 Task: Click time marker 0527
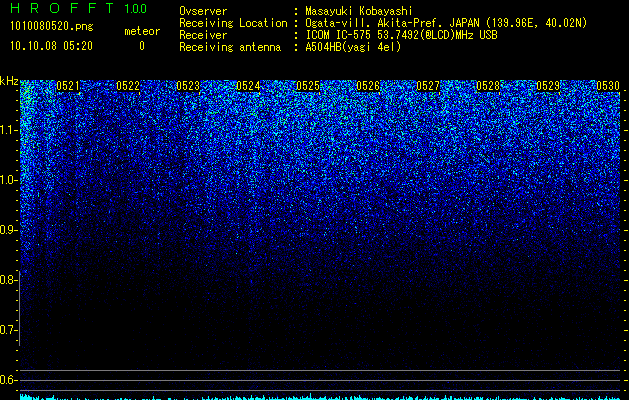(x=428, y=86)
